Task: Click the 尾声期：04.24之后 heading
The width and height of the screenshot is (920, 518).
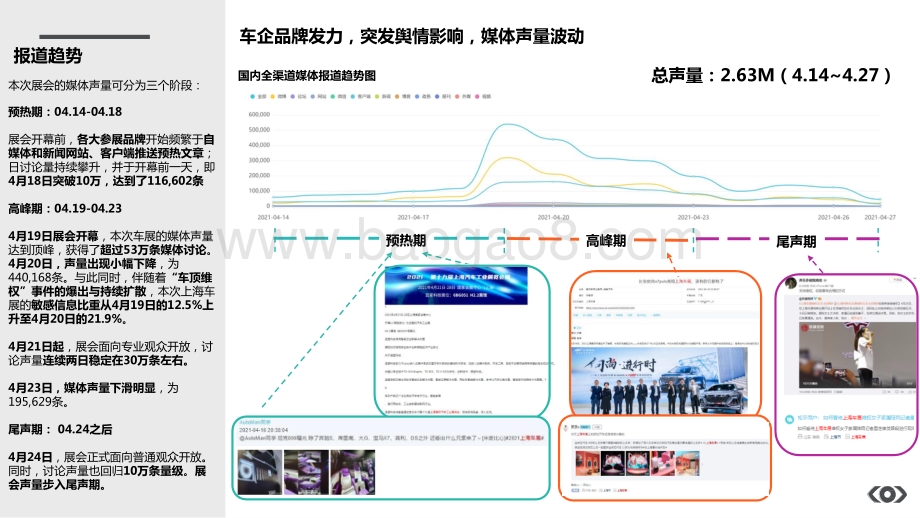Action: pos(60,429)
